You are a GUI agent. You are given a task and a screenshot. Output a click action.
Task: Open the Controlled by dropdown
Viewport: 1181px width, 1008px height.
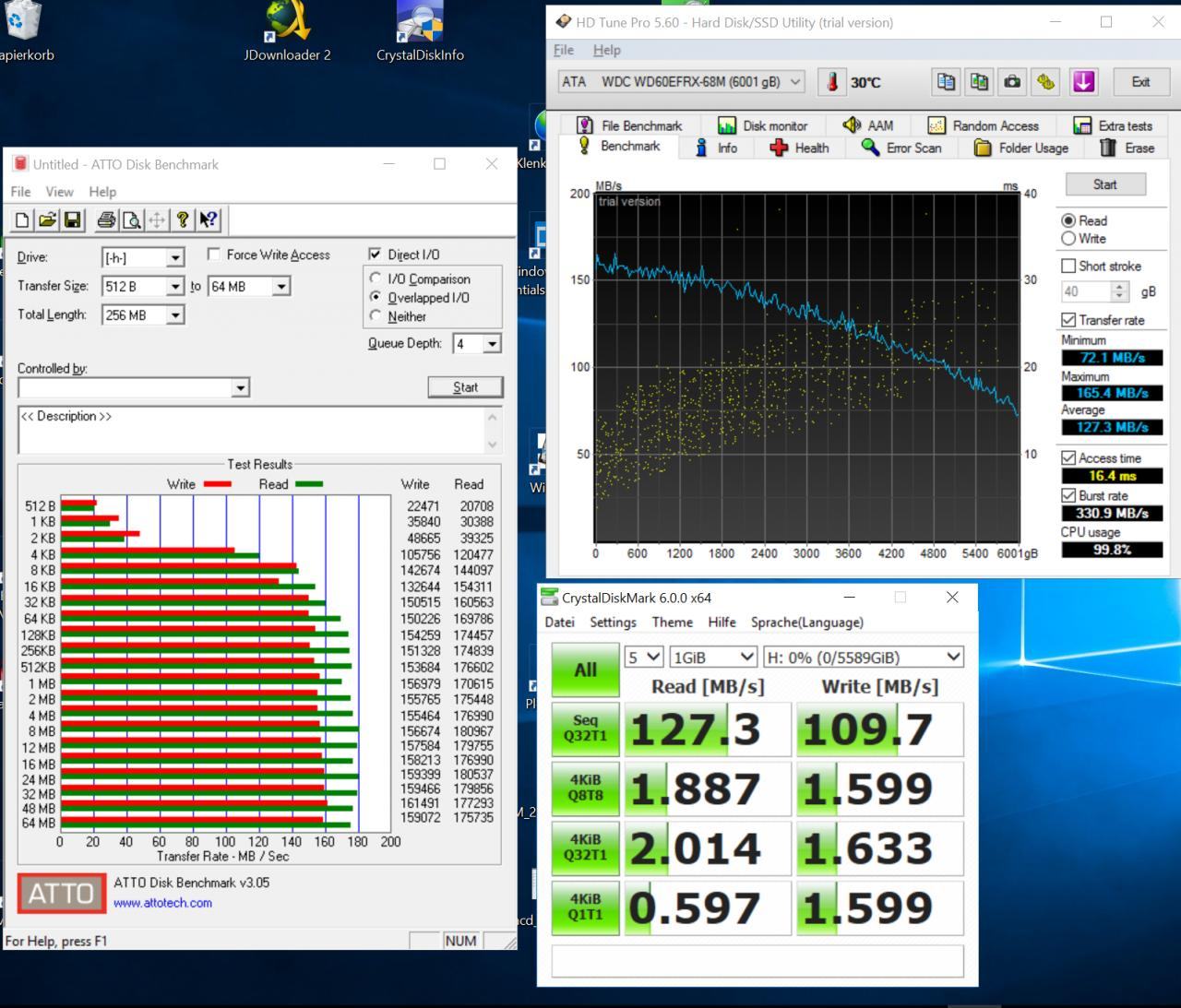(x=134, y=387)
